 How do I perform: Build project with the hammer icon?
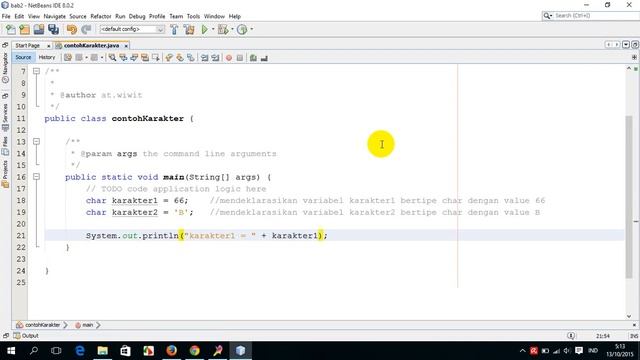point(174,29)
